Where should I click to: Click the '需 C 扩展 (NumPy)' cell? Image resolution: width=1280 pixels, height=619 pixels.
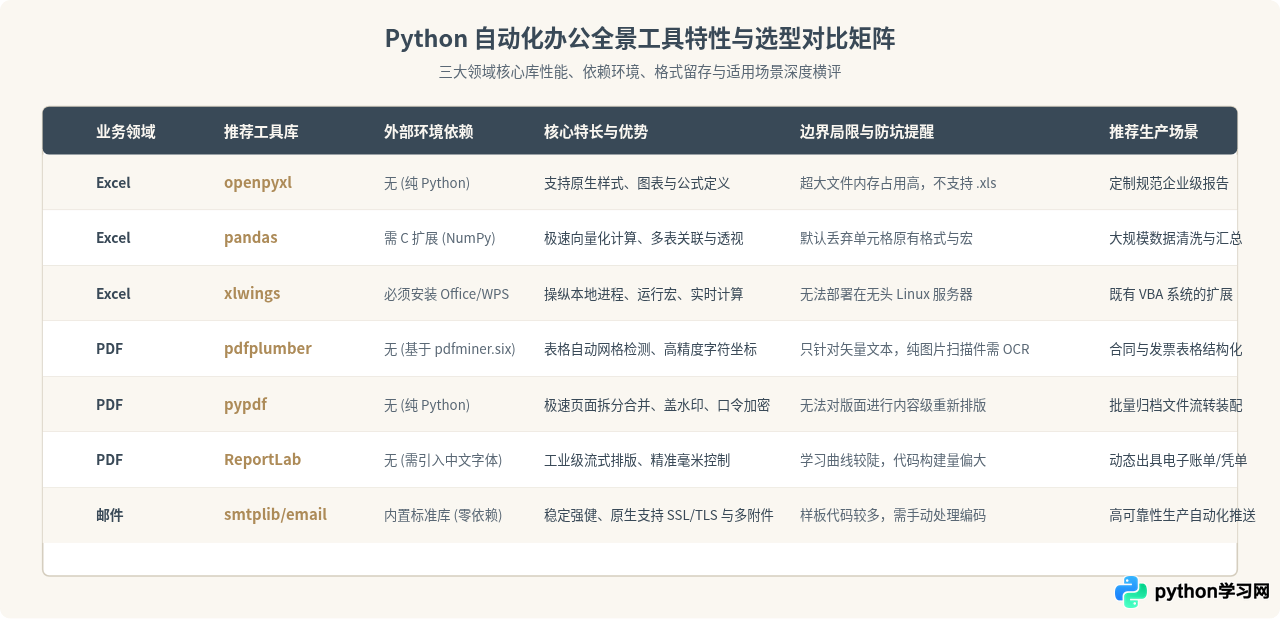pos(440,239)
